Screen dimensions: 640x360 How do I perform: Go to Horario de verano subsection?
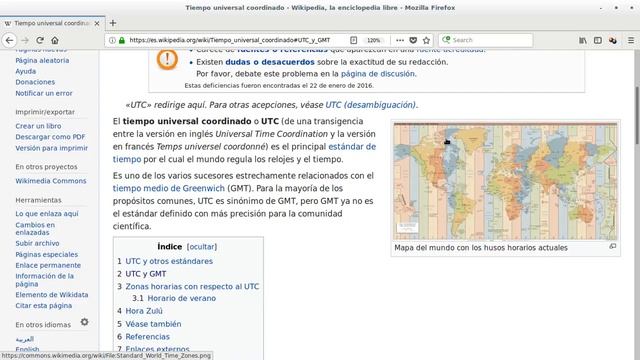(x=182, y=298)
